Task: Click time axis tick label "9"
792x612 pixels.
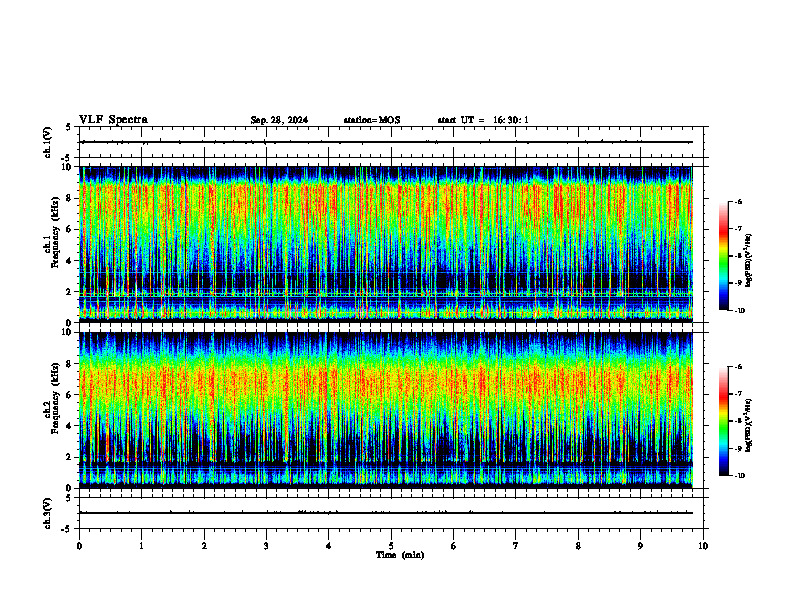Action: pos(640,546)
